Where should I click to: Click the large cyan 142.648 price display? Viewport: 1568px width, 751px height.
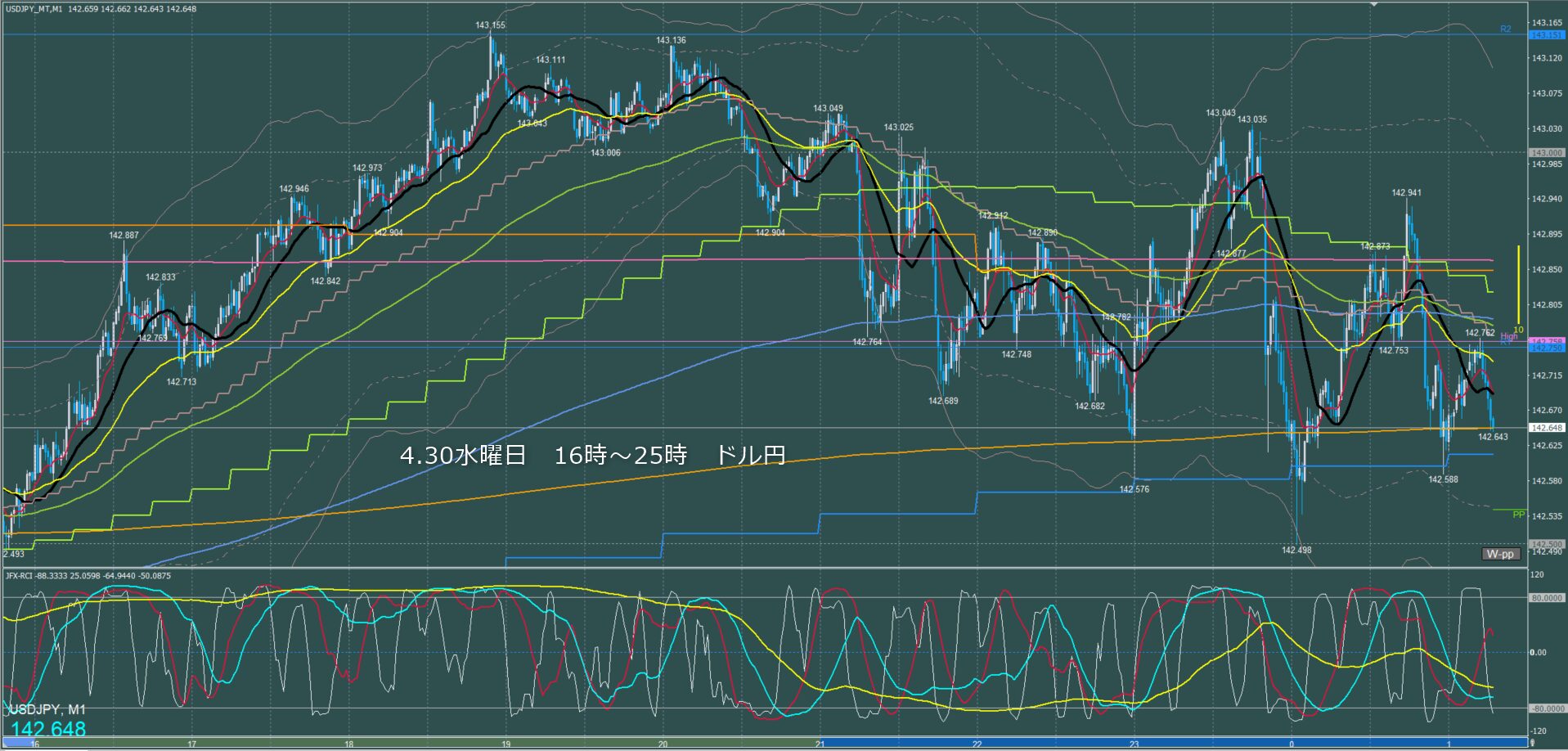(48, 730)
